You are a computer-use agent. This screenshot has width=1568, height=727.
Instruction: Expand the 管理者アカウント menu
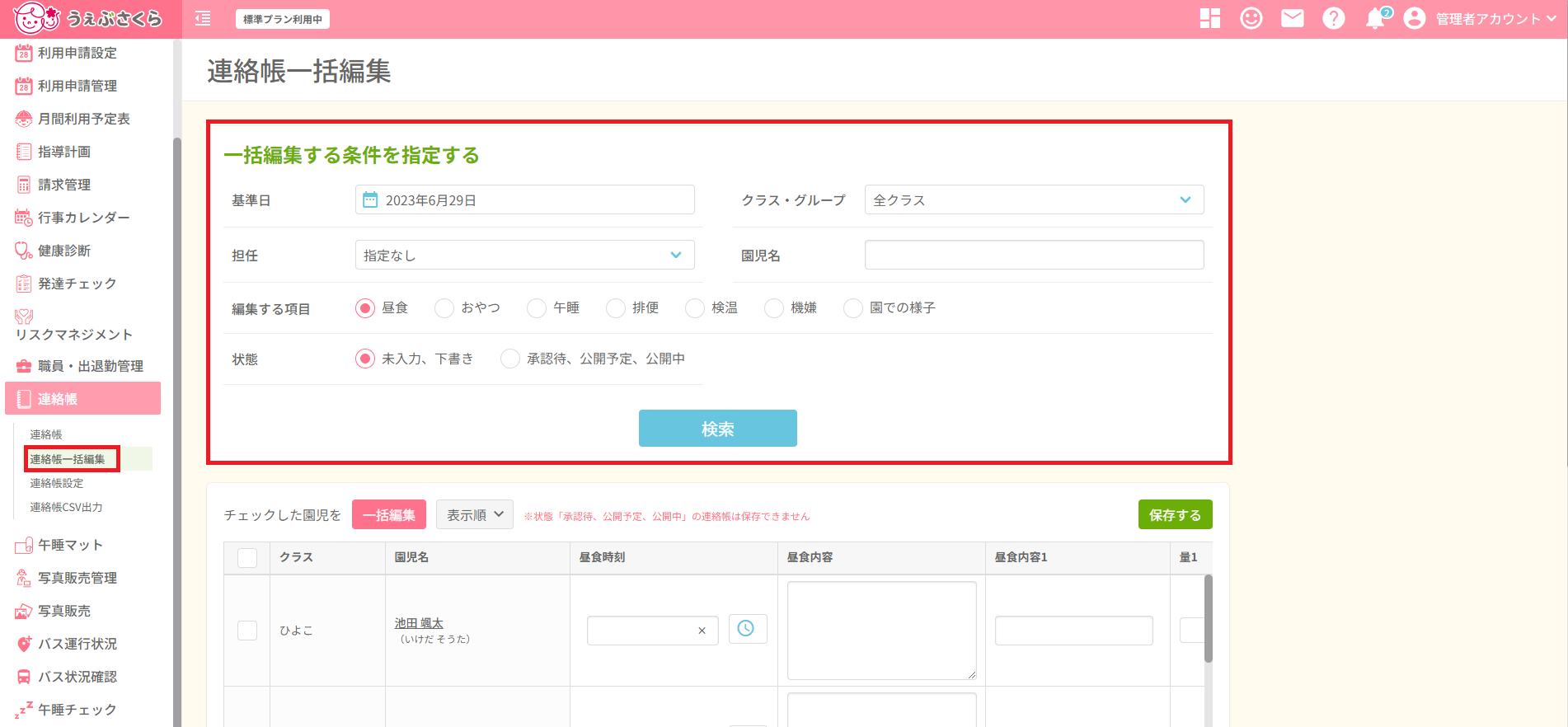point(1495,19)
